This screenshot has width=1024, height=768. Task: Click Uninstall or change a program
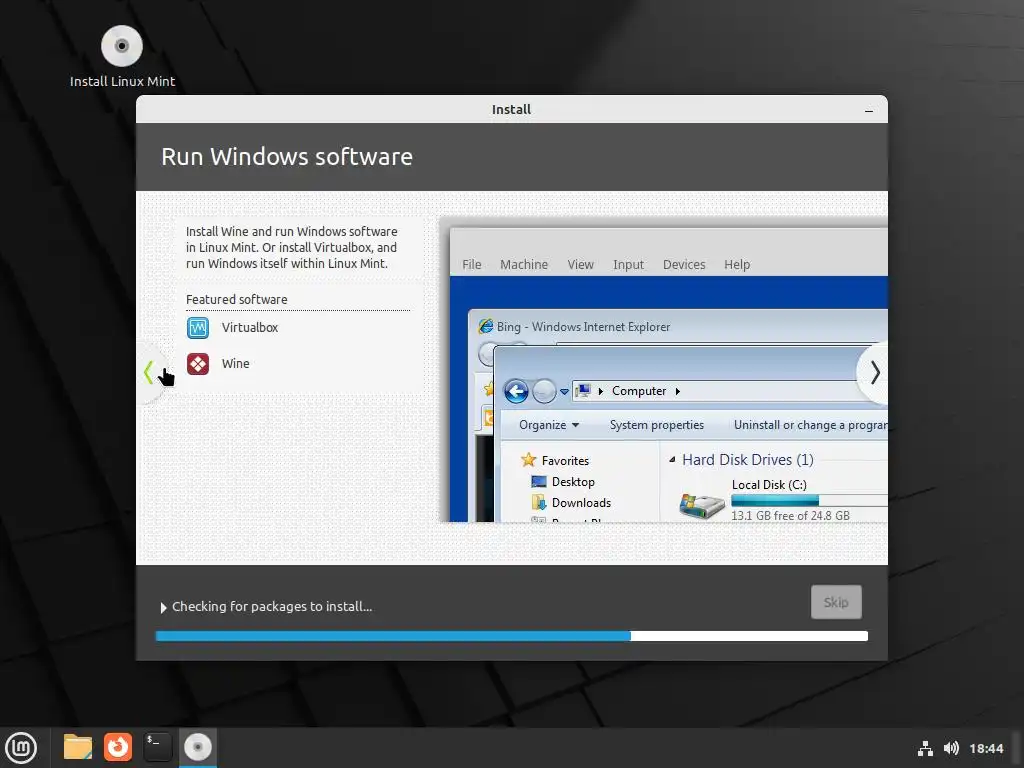tap(810, 425)
